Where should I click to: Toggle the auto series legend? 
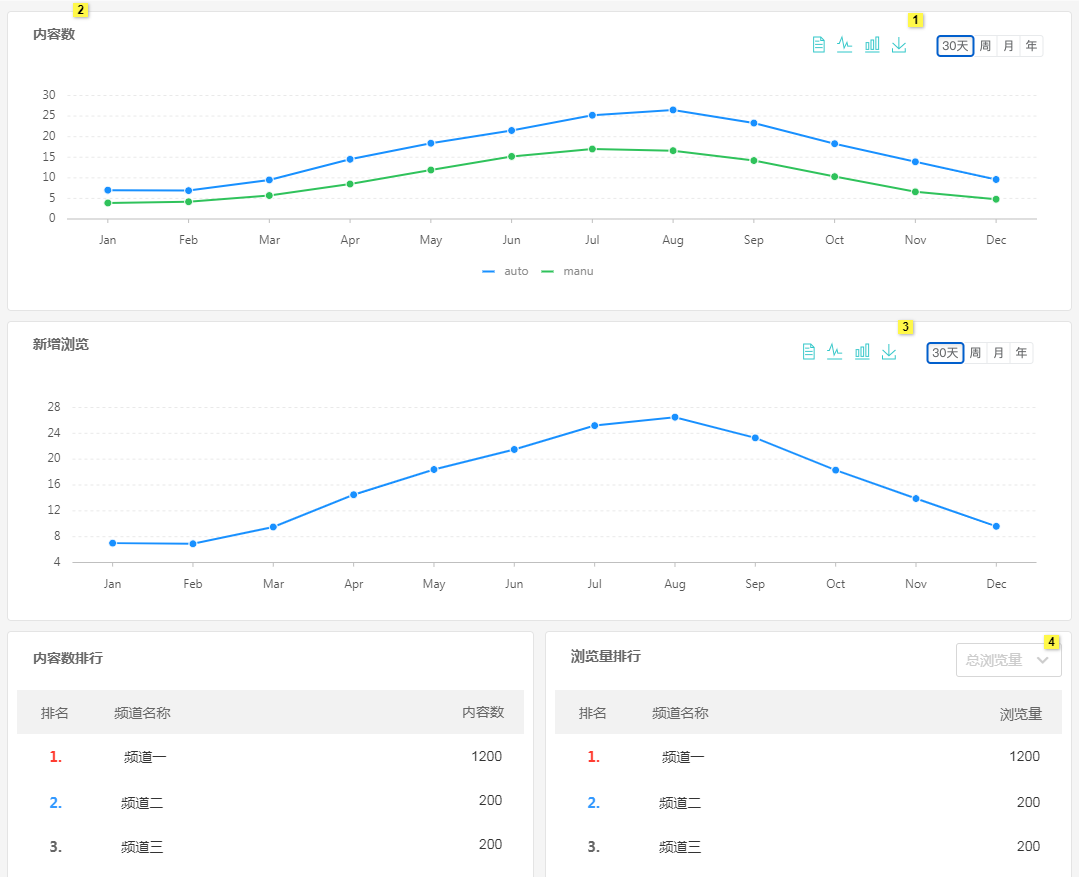tap(505, 271)
